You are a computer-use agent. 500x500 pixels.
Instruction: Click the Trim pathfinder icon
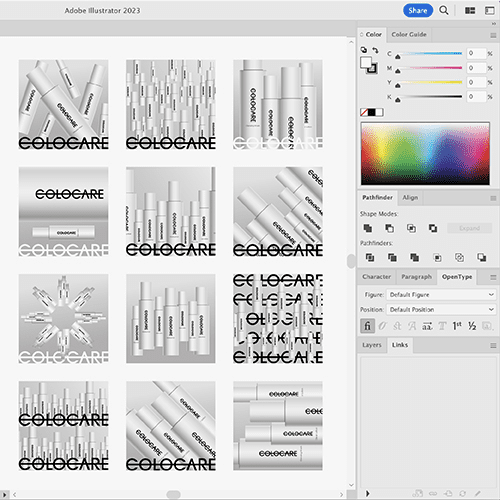tap(392, 257)
